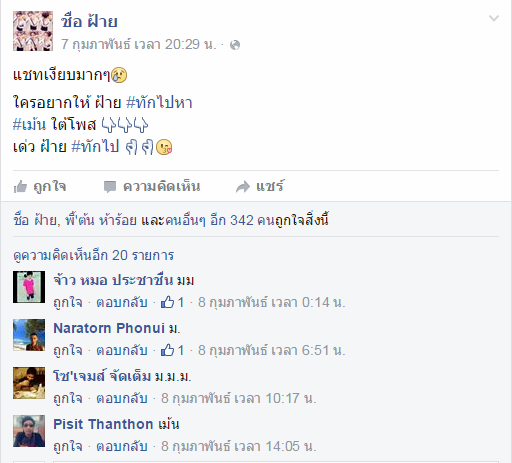Image resolution: width=512 pixels, height=463 pixels.
Task: Click the globe public privacy icon
Action: 235,45
